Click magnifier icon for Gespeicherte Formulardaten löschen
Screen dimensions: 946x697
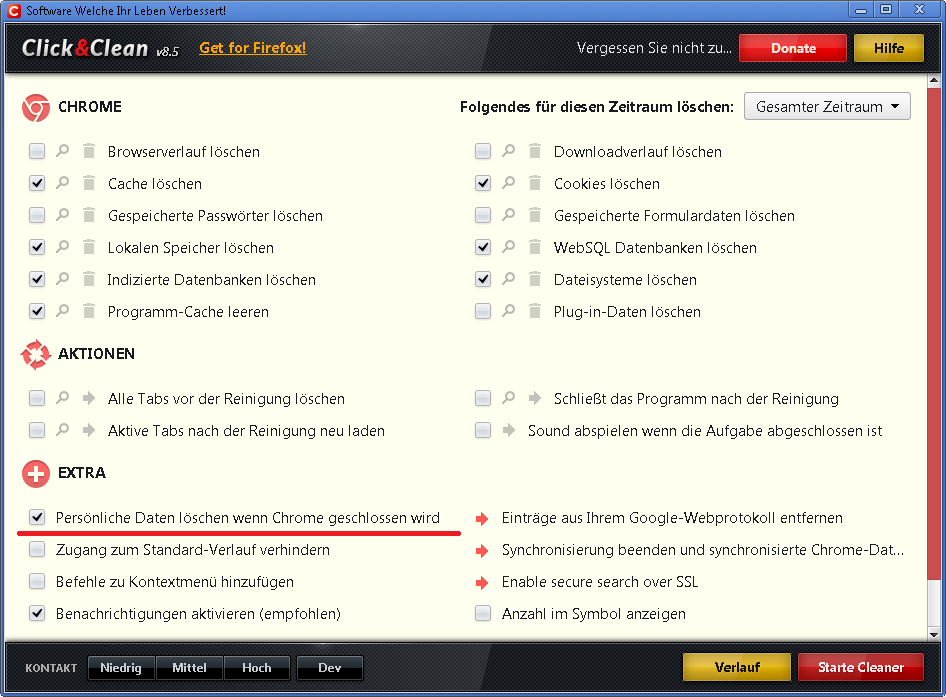[509, 215]
